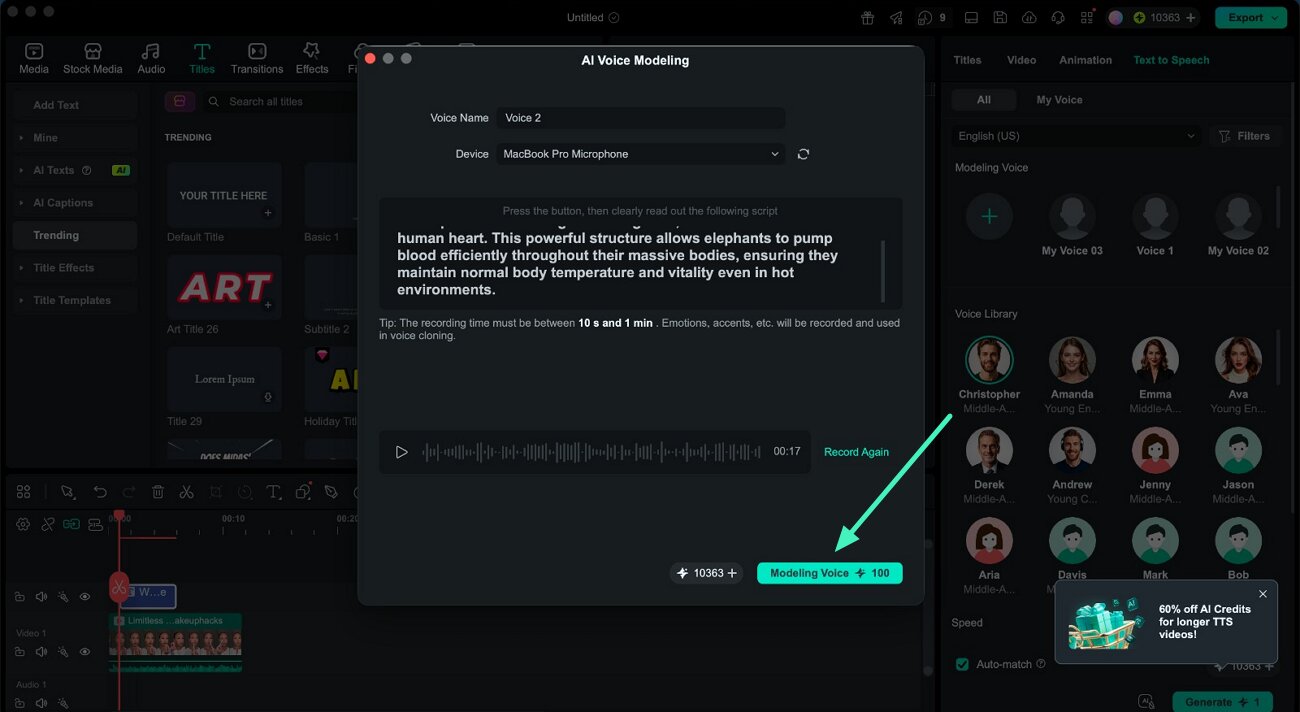Click the paper plane share icon
Screen dimensions: 1300x712
tap(896, 17)
